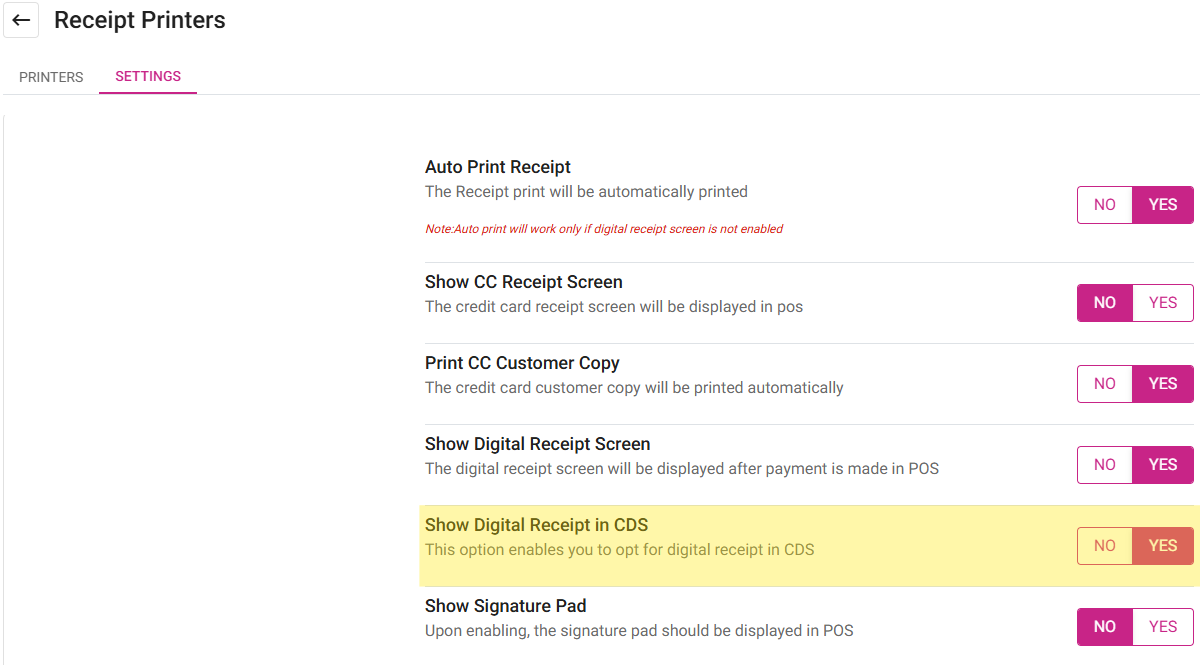Click the red auto print note text
This screenshot has width=1200, height=665.
[604, 229]
